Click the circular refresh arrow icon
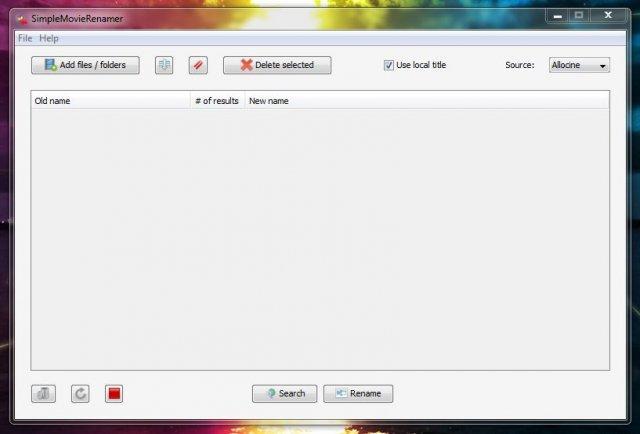Image resolution: width=640 pixels, height=434 pixels. 80,394
